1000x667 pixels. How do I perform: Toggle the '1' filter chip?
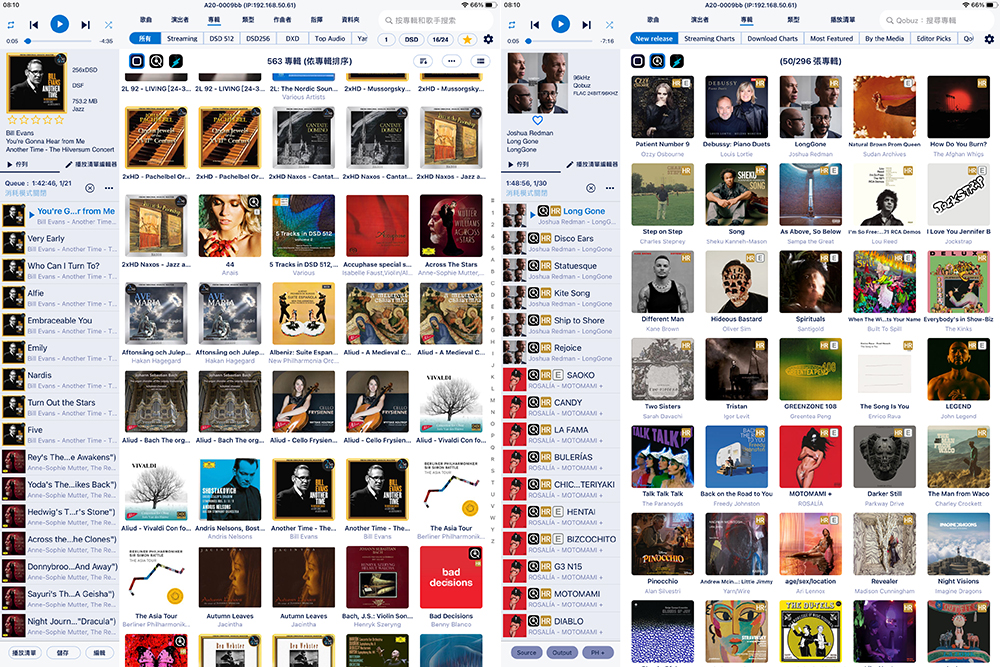pyautogui.click(x=386, y=39)
